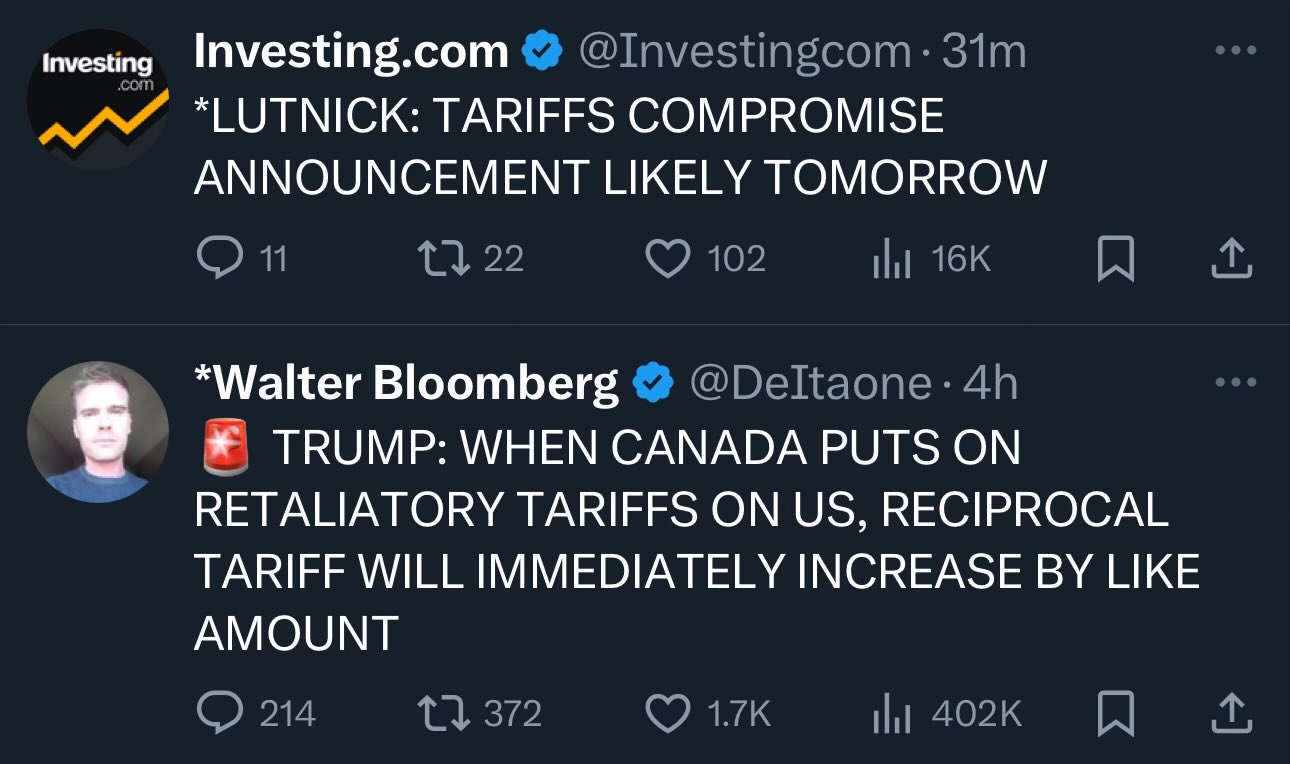
Task: Open Walter Bloomberg's profile avatar
Action: pos(98,432)
